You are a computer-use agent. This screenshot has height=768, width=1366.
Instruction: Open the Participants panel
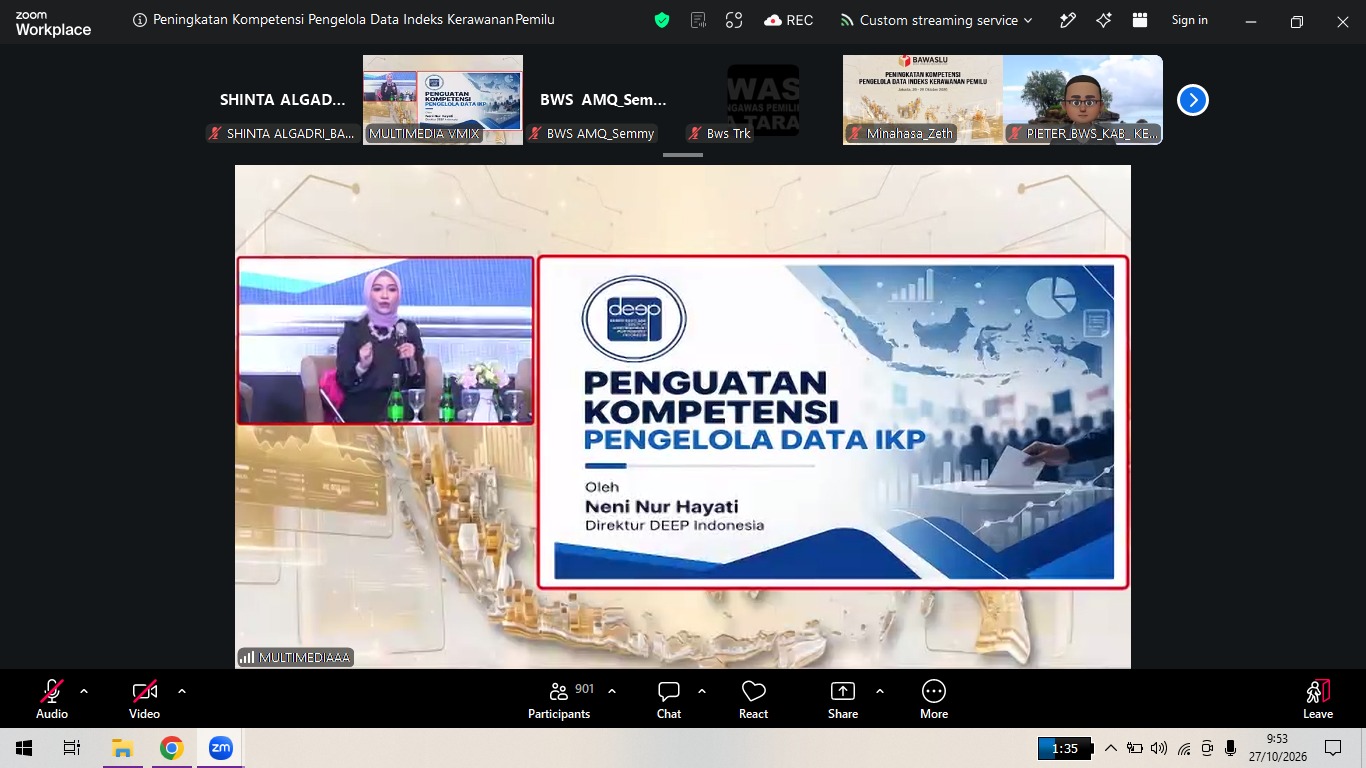tap(560, 699)
